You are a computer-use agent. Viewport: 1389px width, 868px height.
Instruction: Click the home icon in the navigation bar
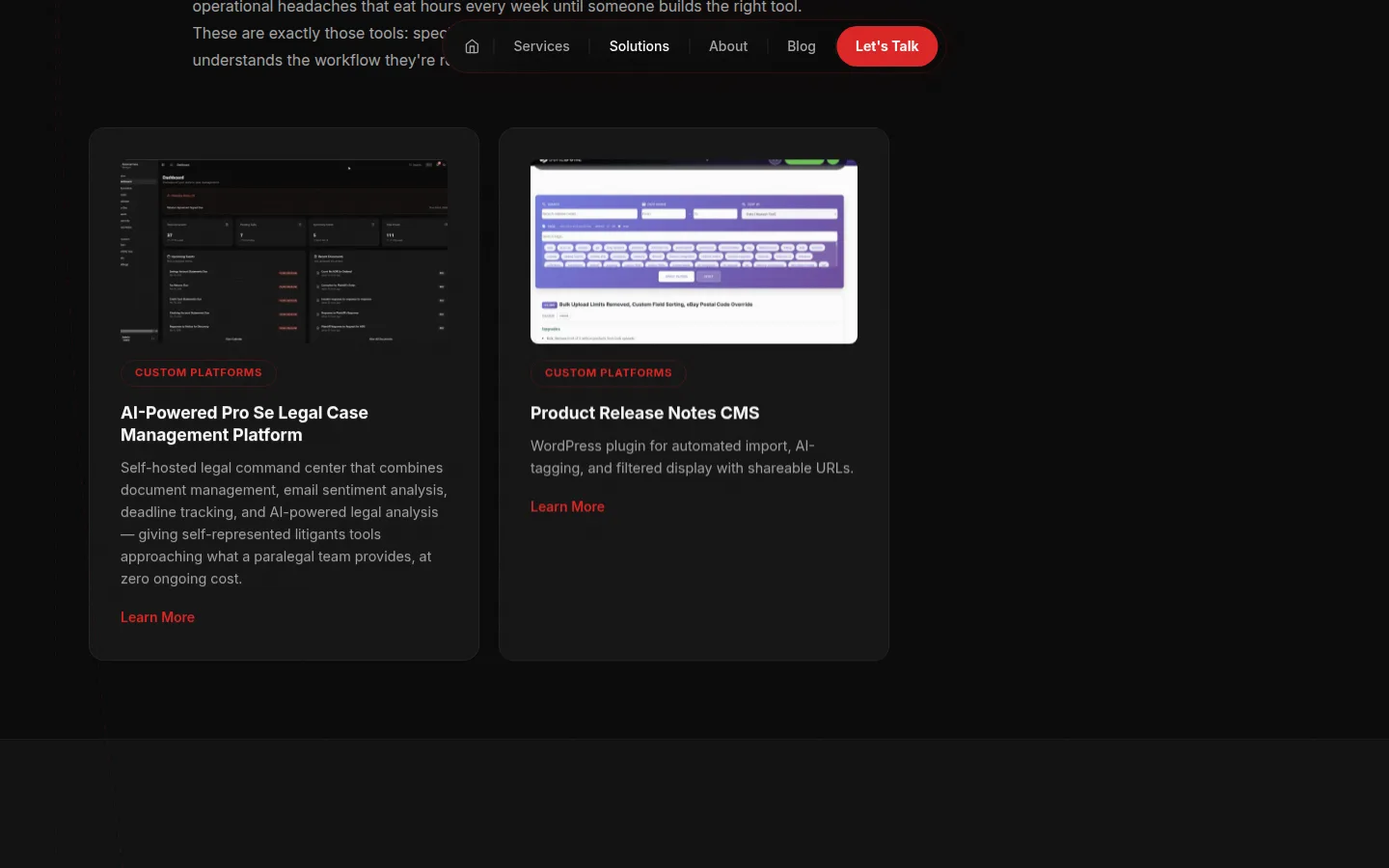[472, 45]
